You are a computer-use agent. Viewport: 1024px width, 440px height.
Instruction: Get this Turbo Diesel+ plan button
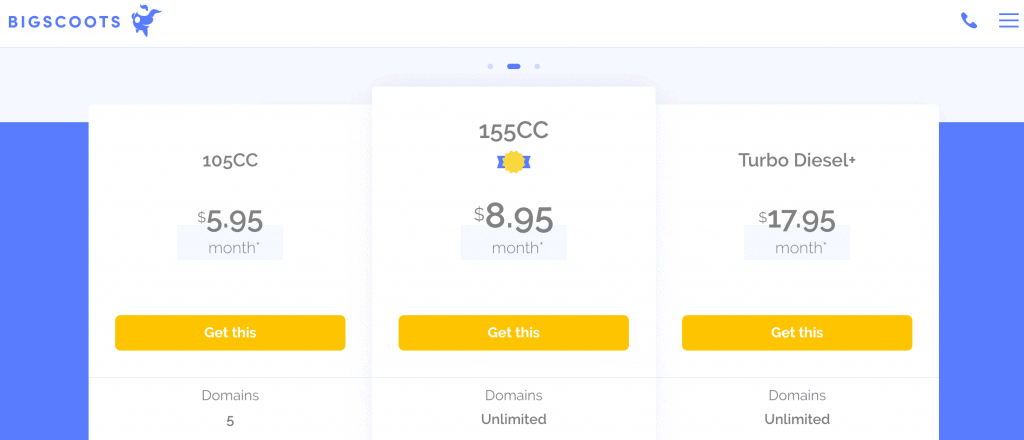tap(797, 333)
